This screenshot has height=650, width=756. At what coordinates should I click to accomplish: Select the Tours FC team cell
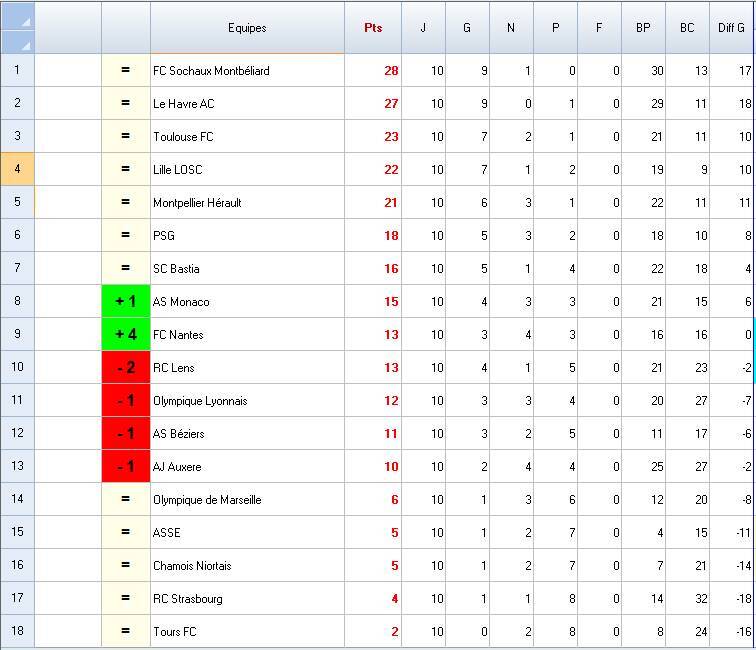click(247, 632)
